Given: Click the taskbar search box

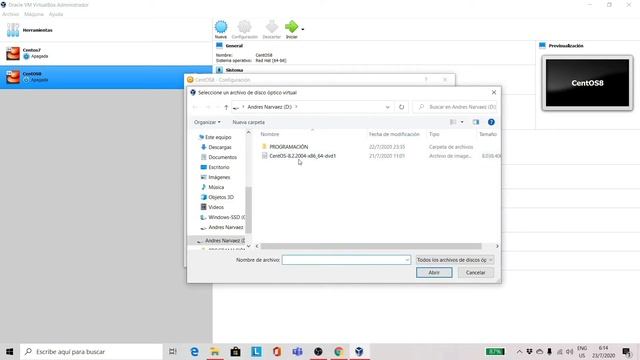Looking at the screenshot, I should pyautogui.click(x=91, y=351).
